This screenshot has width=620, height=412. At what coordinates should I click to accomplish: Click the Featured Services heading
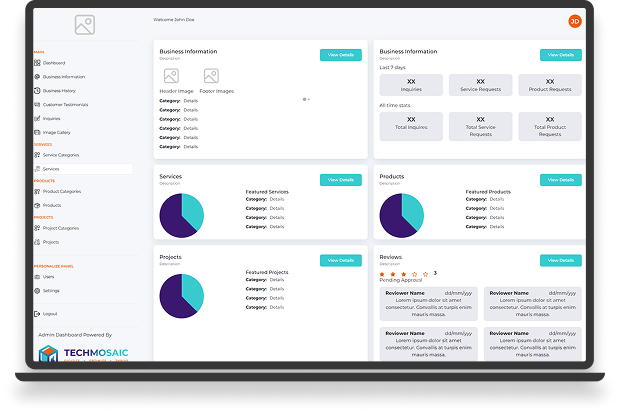267,192
